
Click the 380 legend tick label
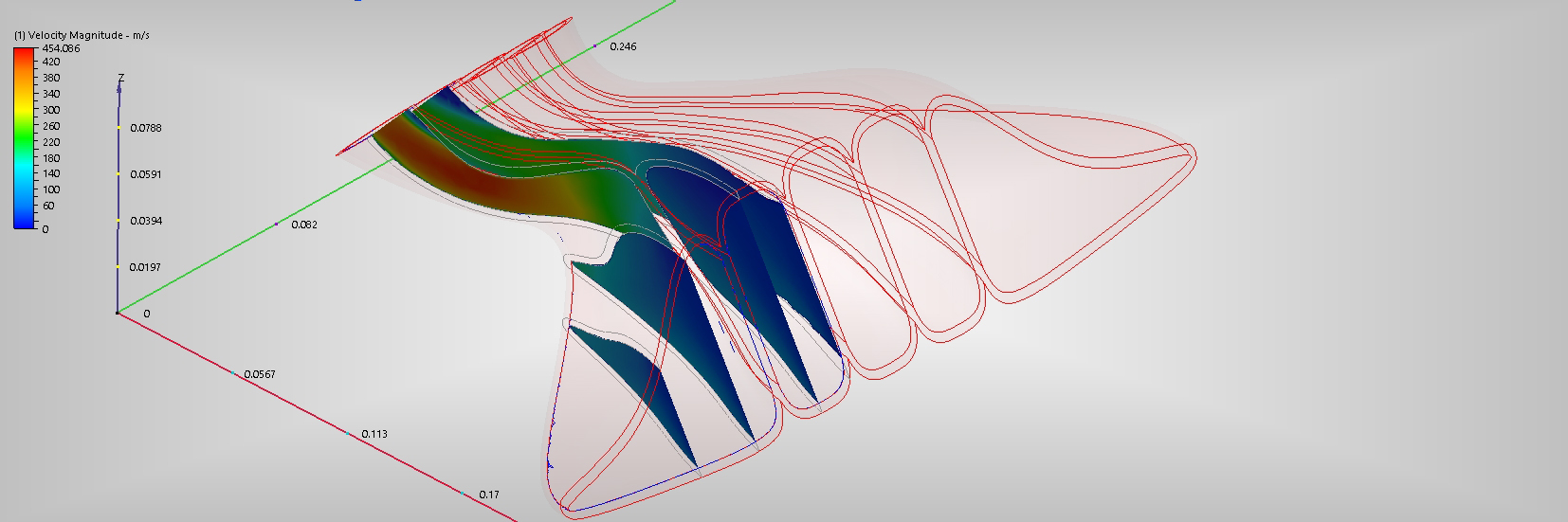coord(51,78)
